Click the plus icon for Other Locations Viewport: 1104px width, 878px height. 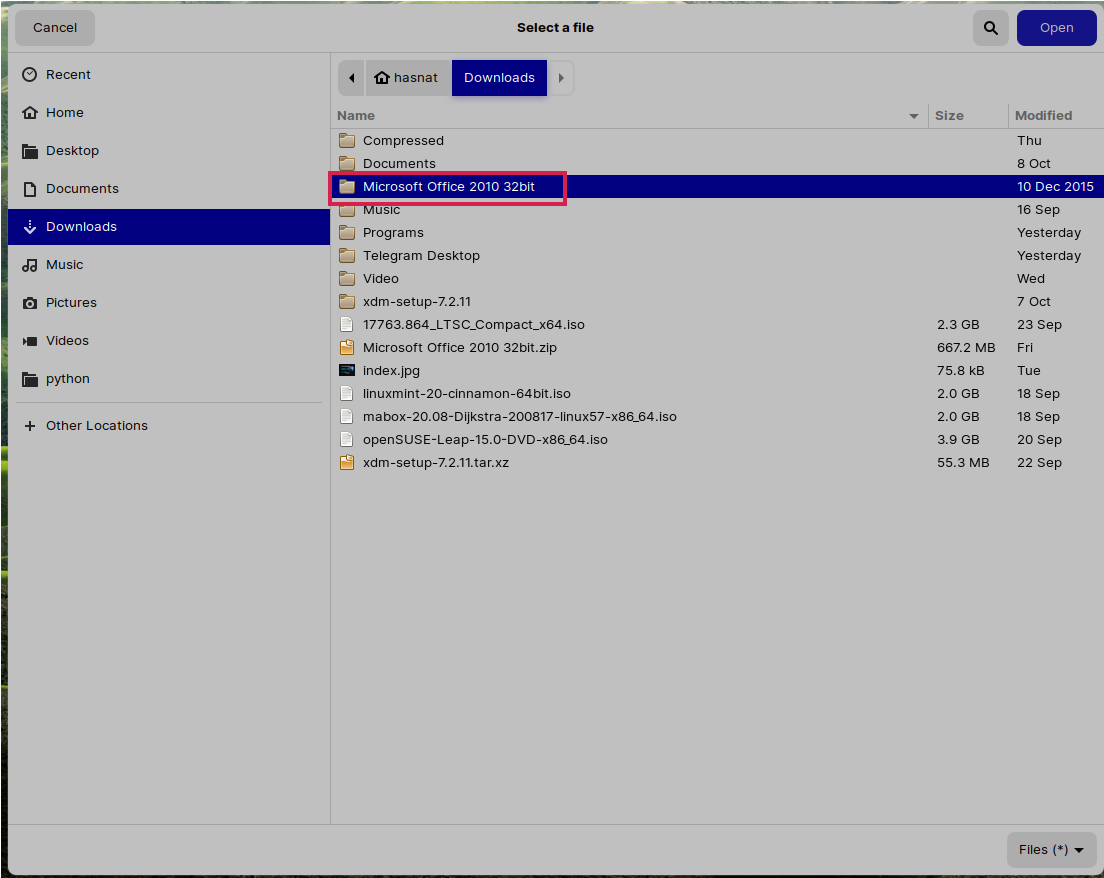pyautogui.click(x=30, y=426)
